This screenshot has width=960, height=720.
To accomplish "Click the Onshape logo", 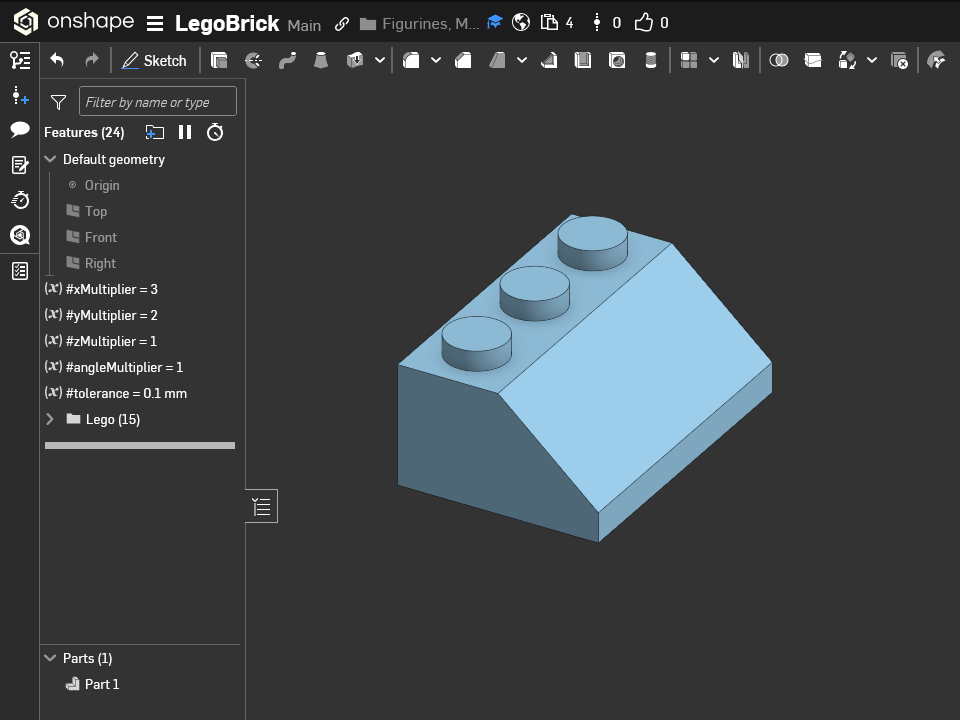I will coord(73,22).
